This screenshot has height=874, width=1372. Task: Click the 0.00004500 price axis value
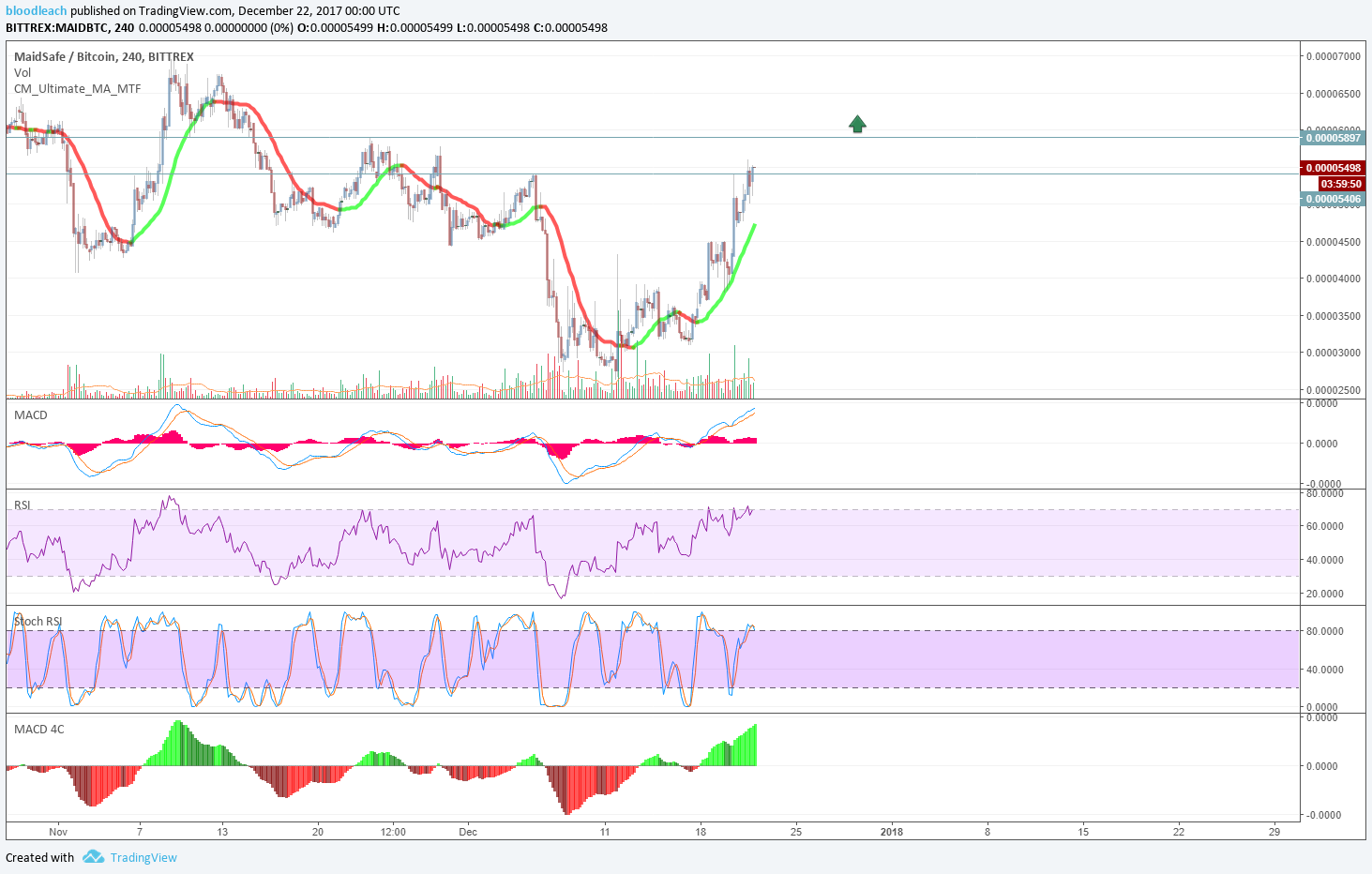point(1334,242)
